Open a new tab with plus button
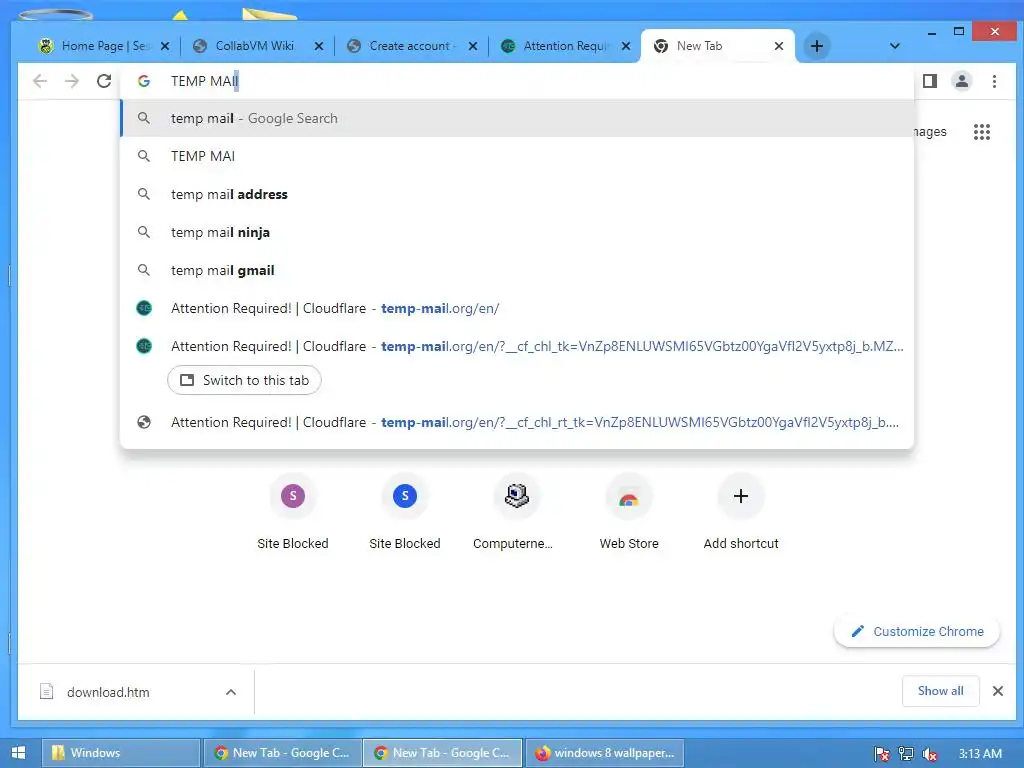 click(816, 46)
